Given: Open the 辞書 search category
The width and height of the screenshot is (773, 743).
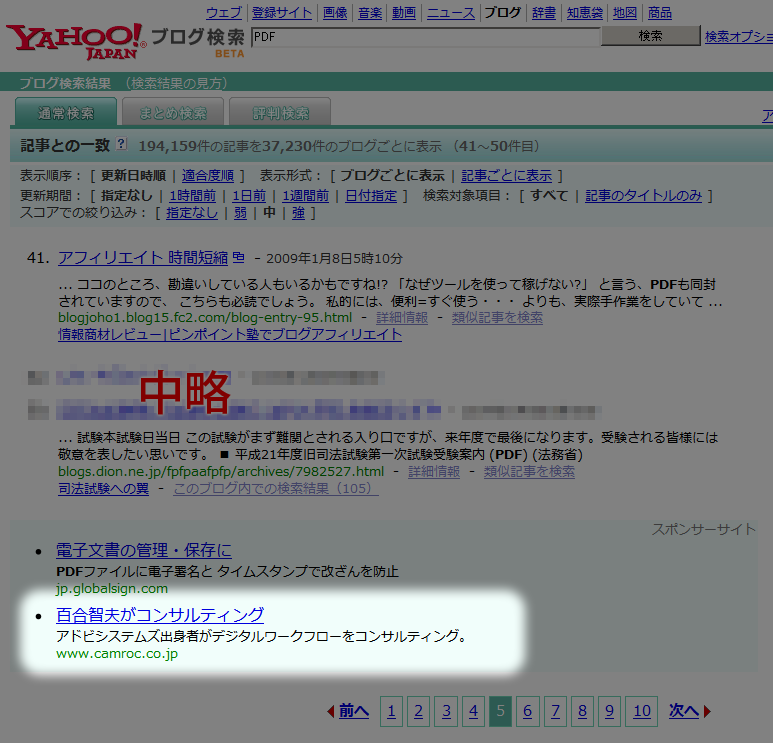Looking at the screenshot, I should coord(544,12).
